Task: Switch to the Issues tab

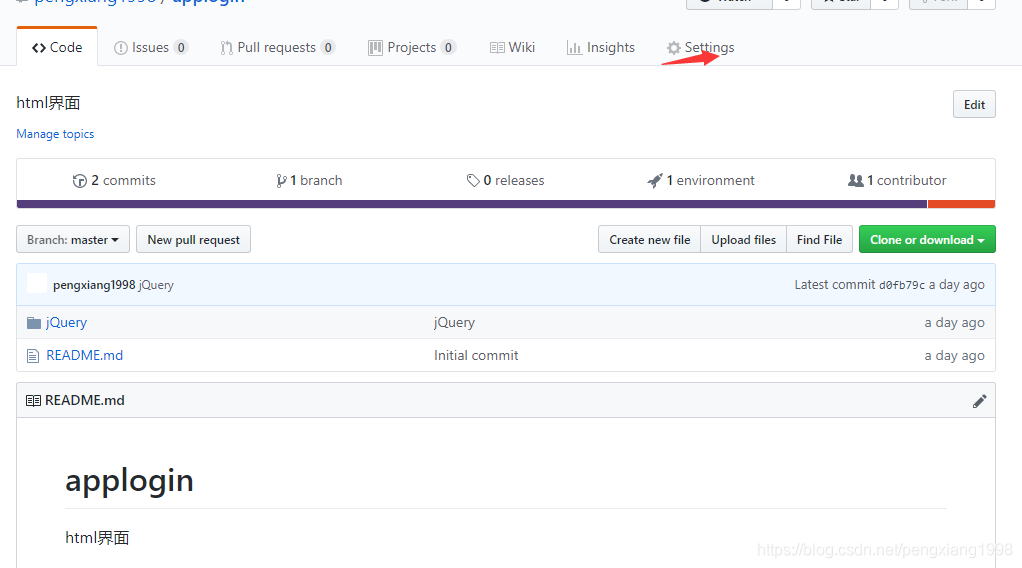Action: (151, 48)
